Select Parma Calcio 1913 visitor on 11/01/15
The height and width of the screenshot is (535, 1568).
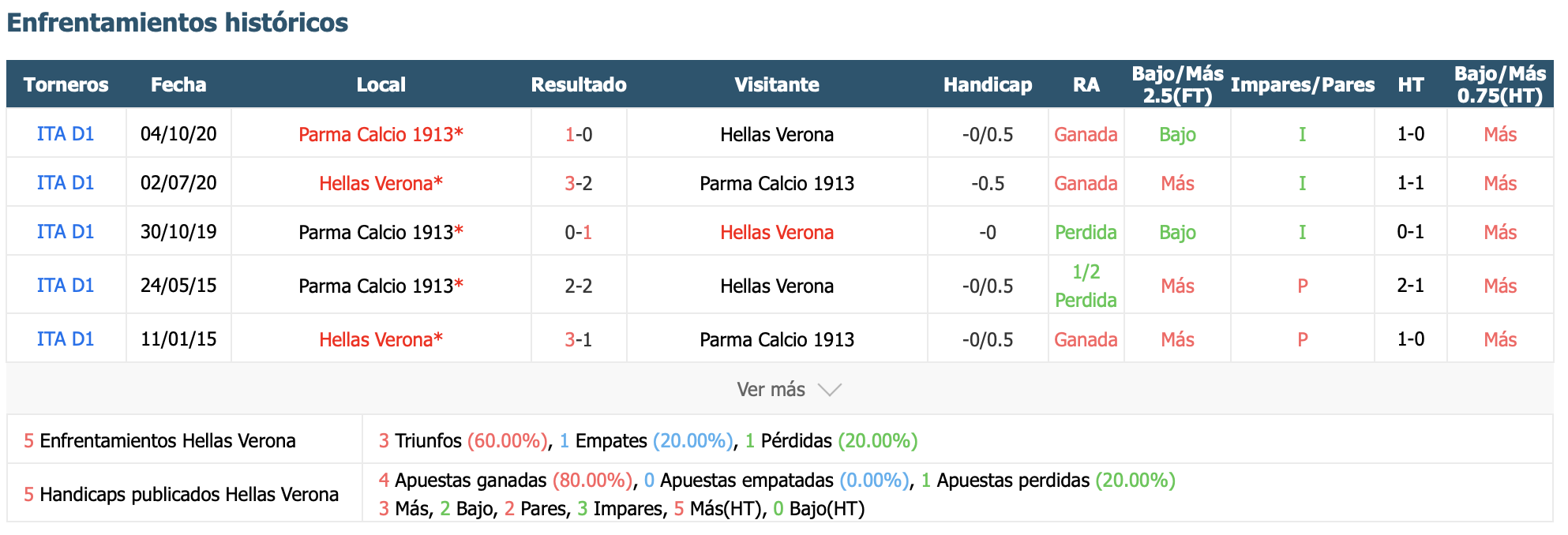pyautogui.click(x=777, y=339)
